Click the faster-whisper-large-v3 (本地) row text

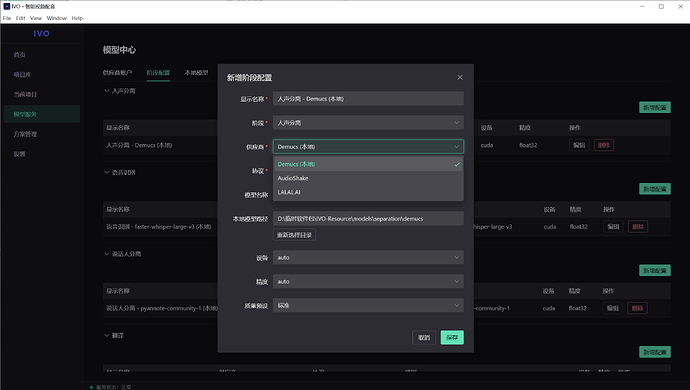click(x=158, y=227)
